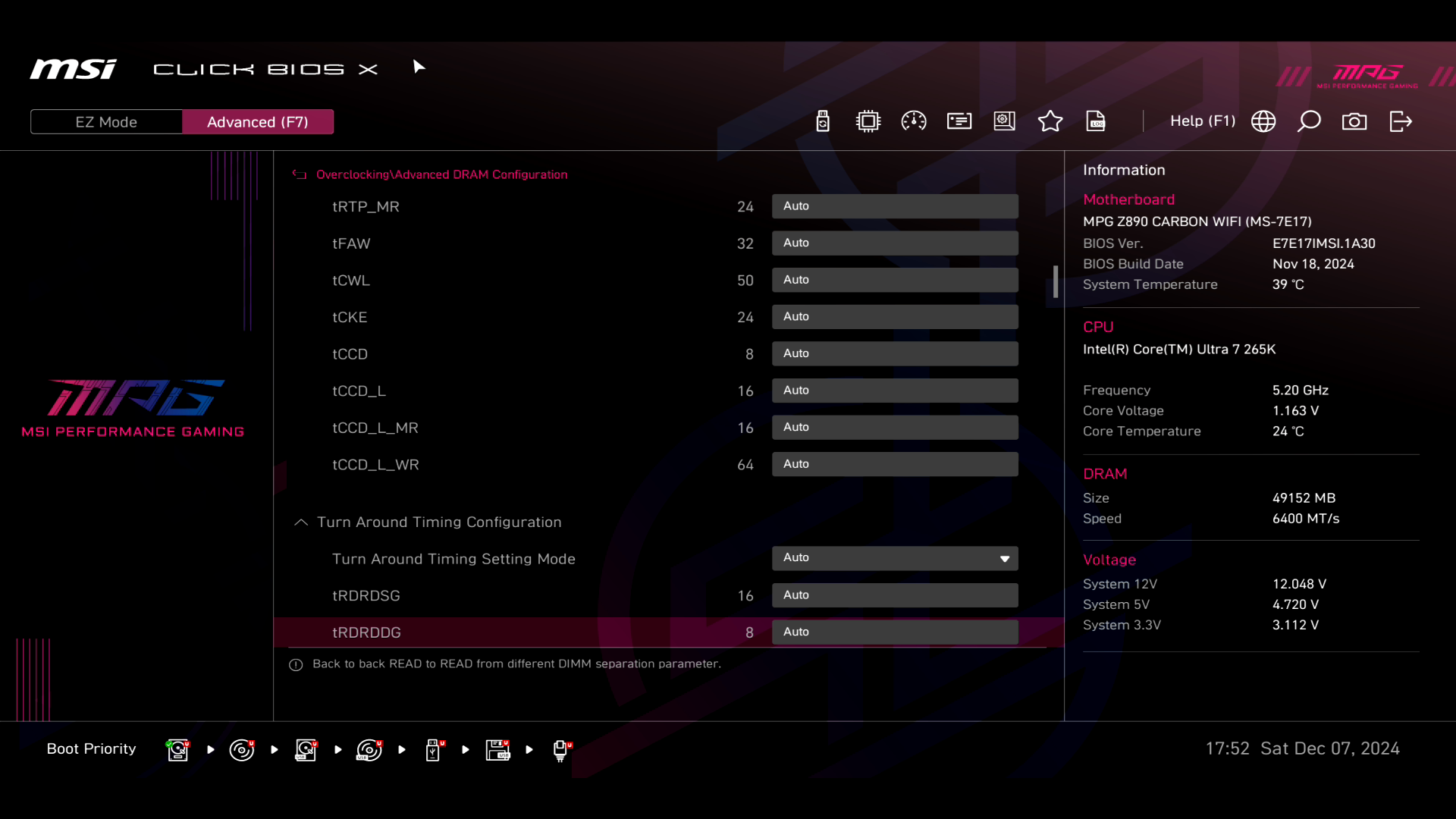Click the settings list scrollbar thumb

click(1055, 281)
